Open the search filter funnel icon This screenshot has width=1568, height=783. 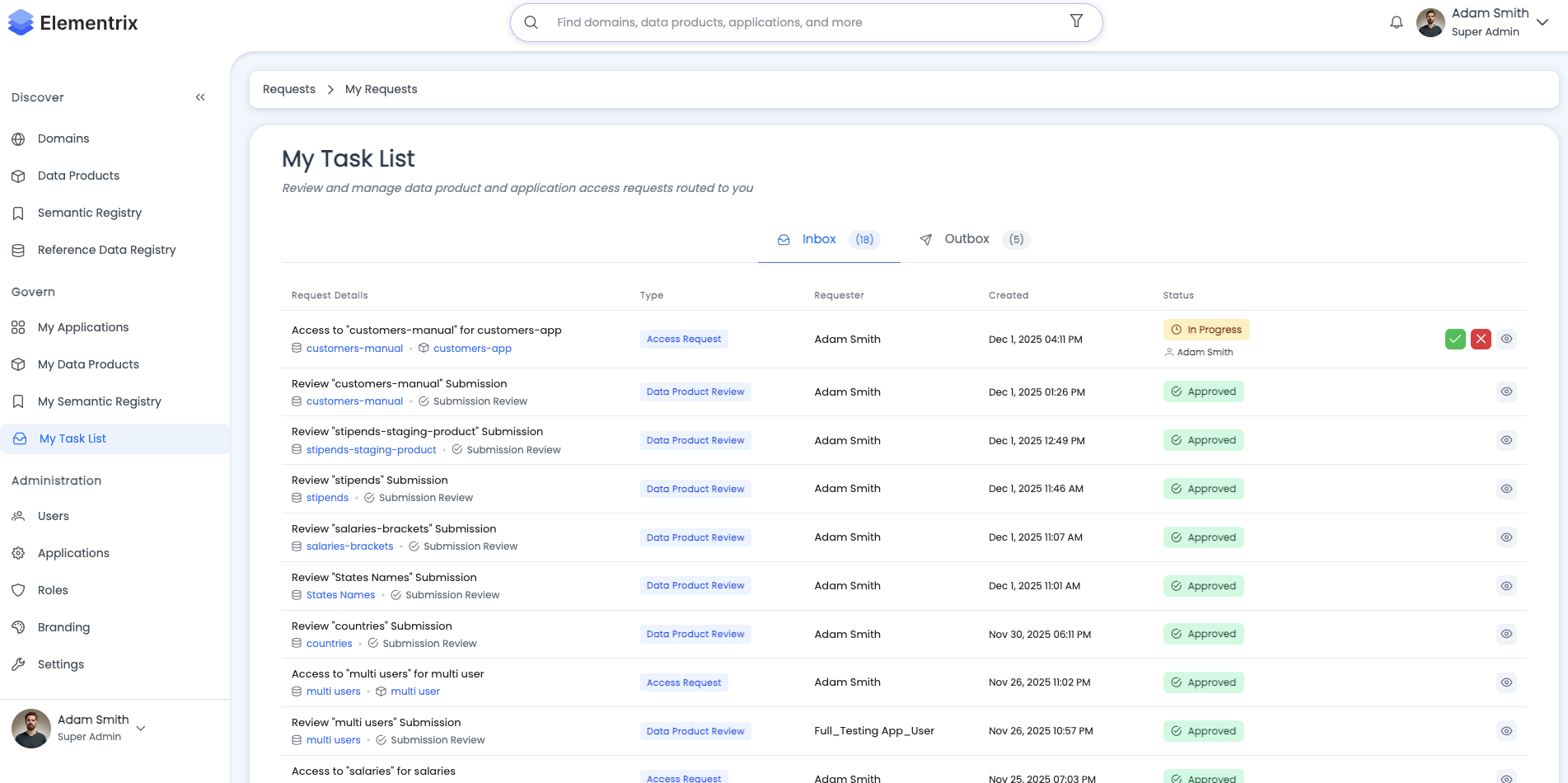(x=1076, y=21)
